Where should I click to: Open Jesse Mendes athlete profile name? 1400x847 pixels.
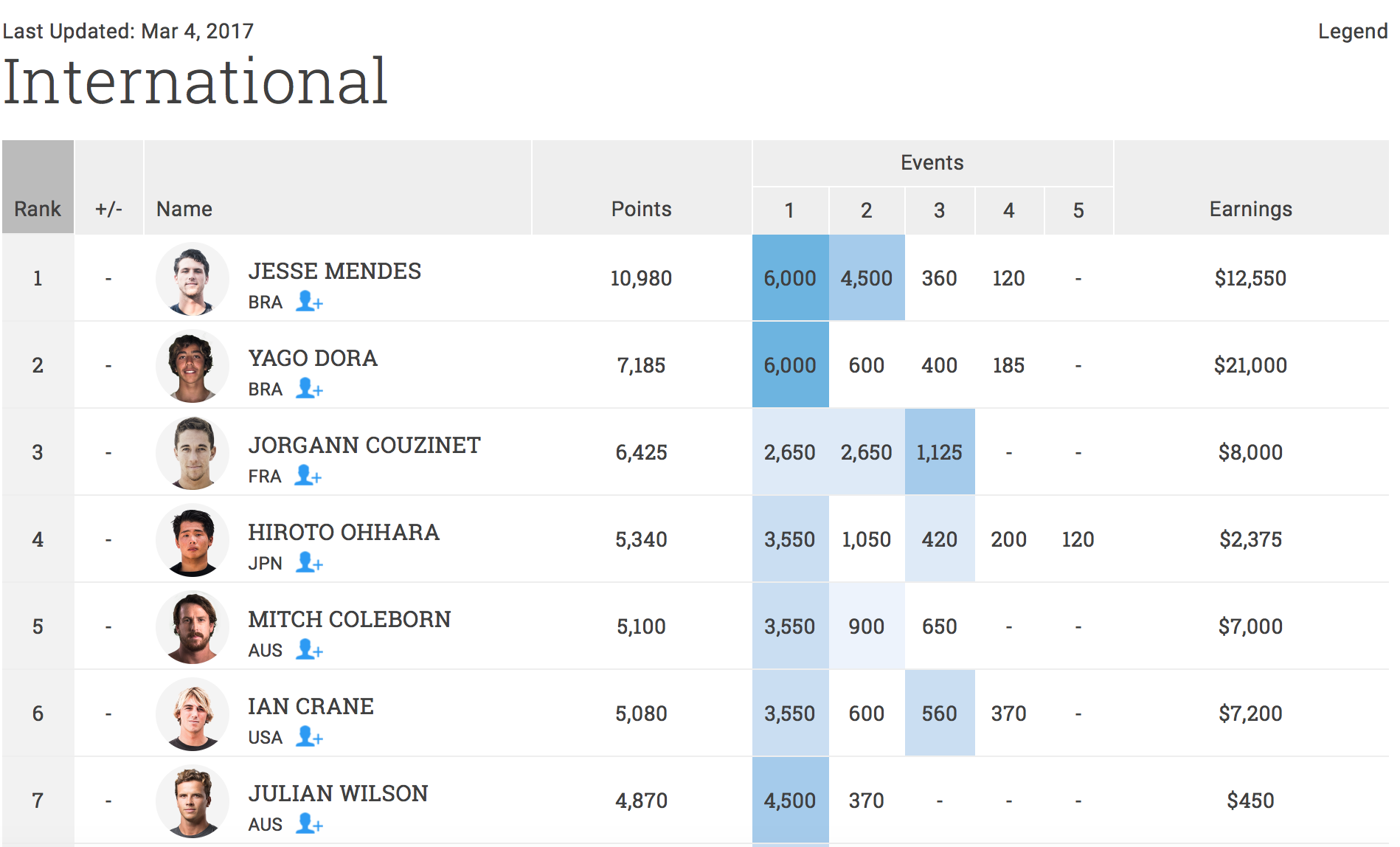[334, 271]
